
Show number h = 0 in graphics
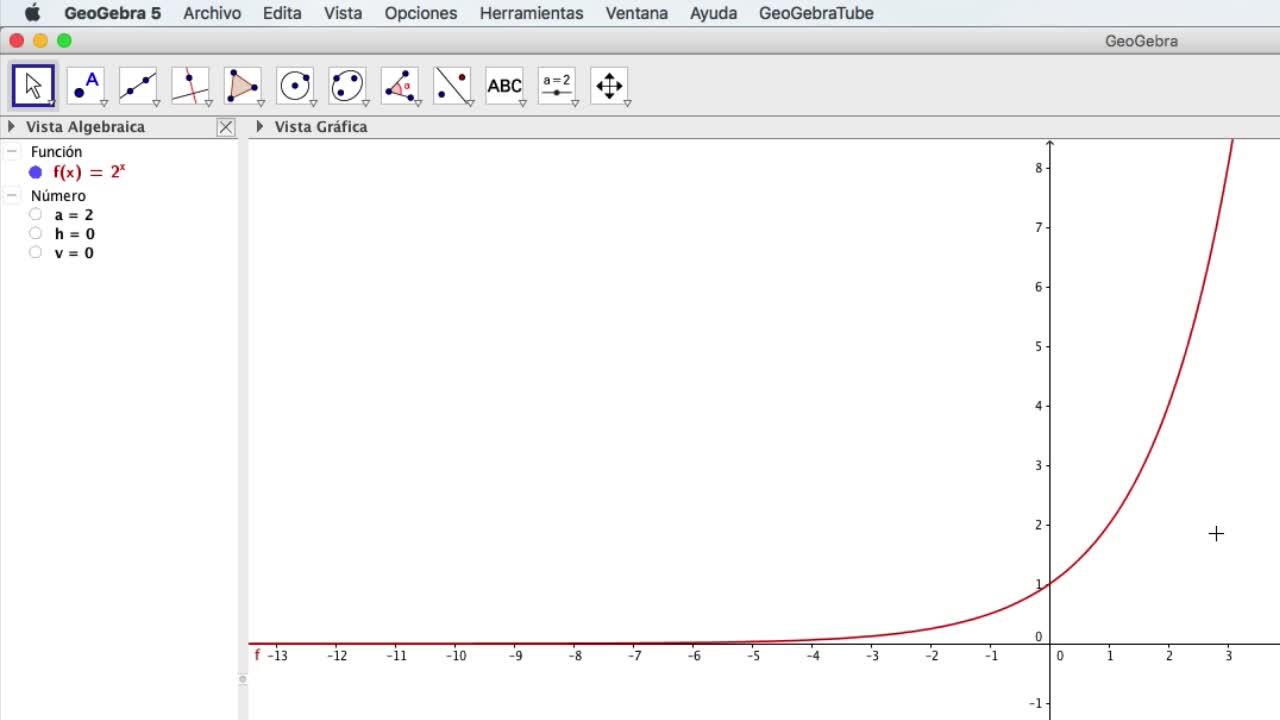point(36,233)
